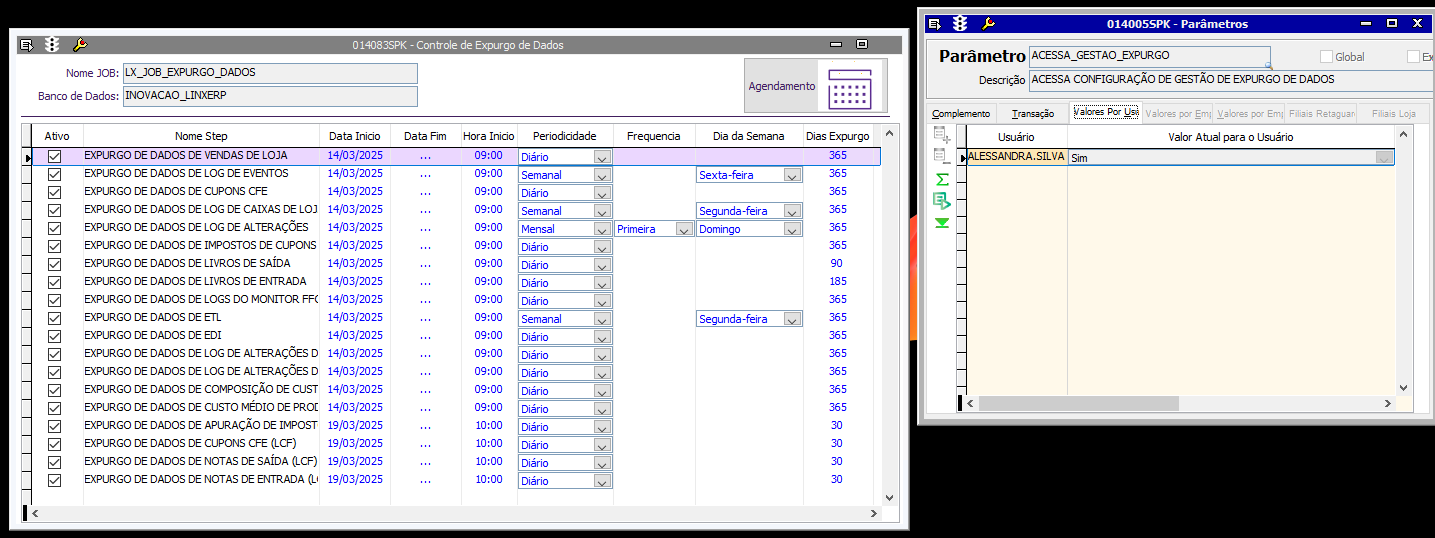Click the lookup magnifier on the Parâmetro field
1435x538 pixels.
coord(1268,65)
